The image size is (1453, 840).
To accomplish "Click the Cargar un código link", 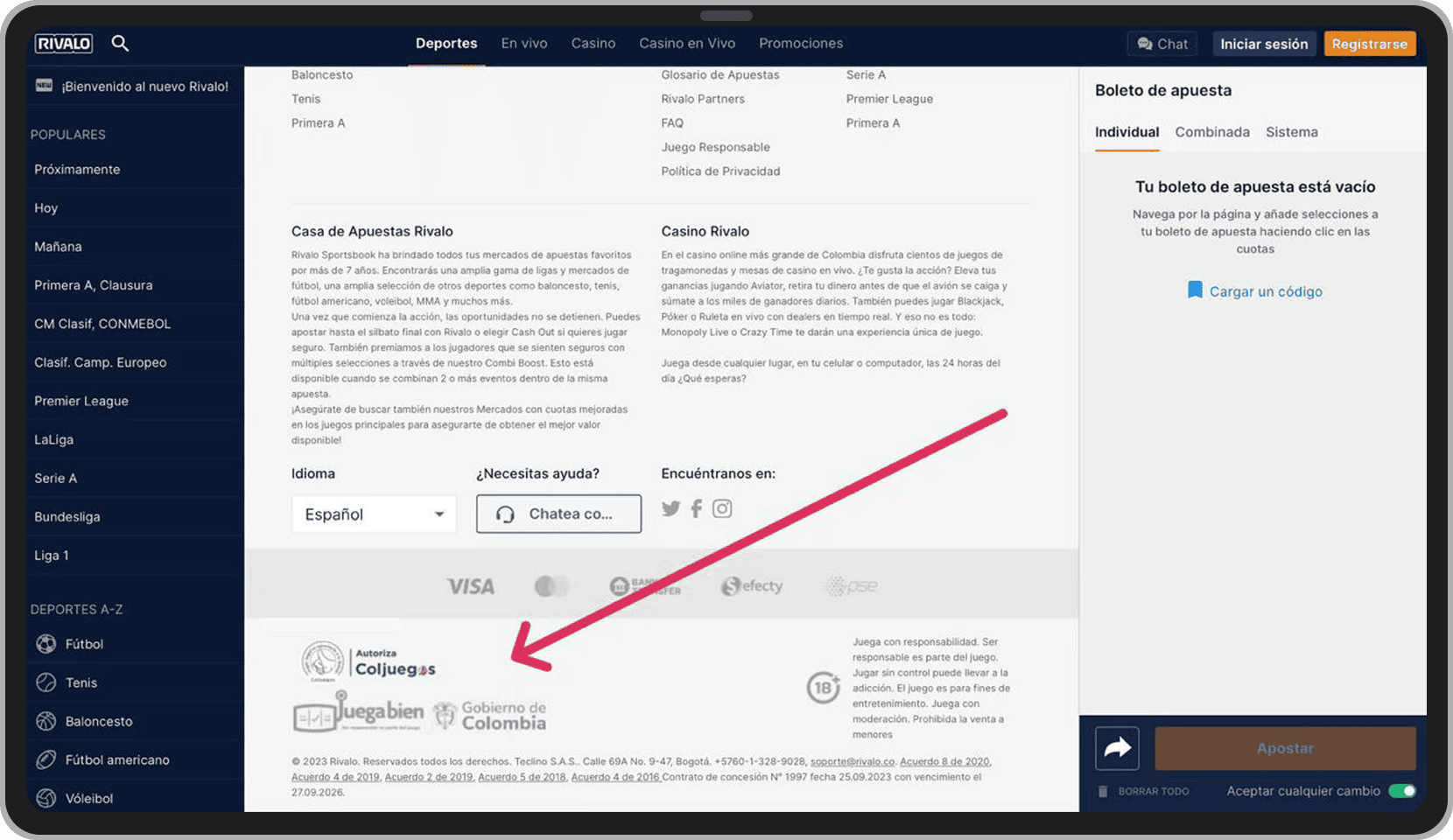I will (x=1266, y=291).
